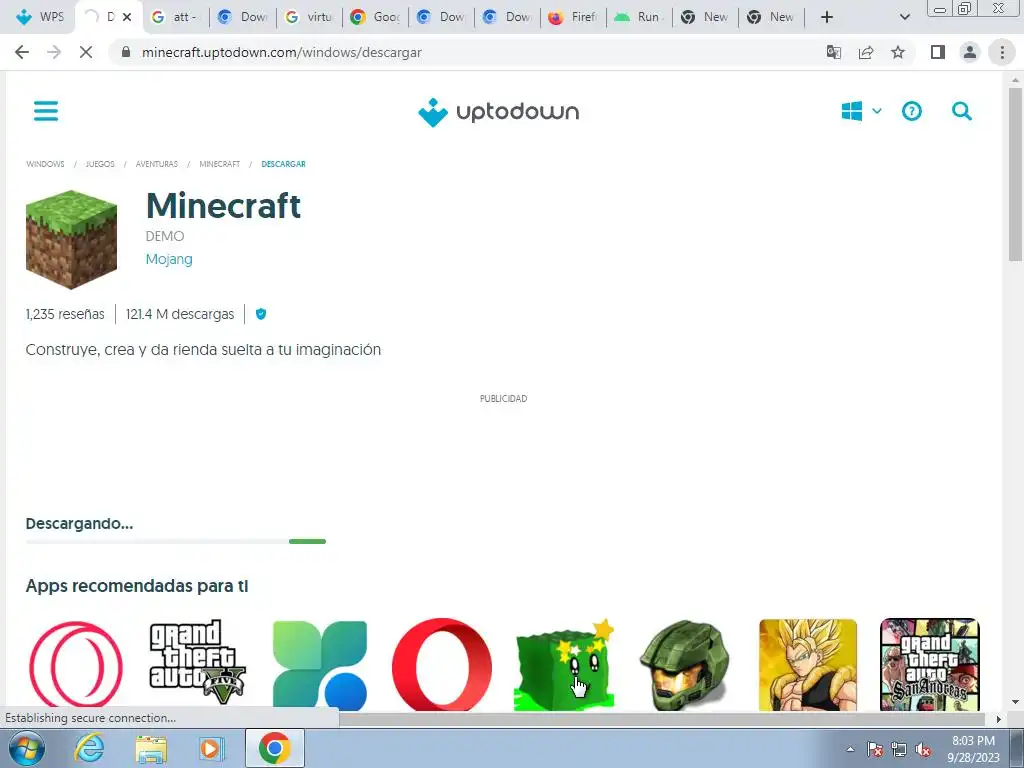This screenshot has height=768, width=1024.
Task: Open Windows Media Player taskbar icon
Action: tap(211, 748)
